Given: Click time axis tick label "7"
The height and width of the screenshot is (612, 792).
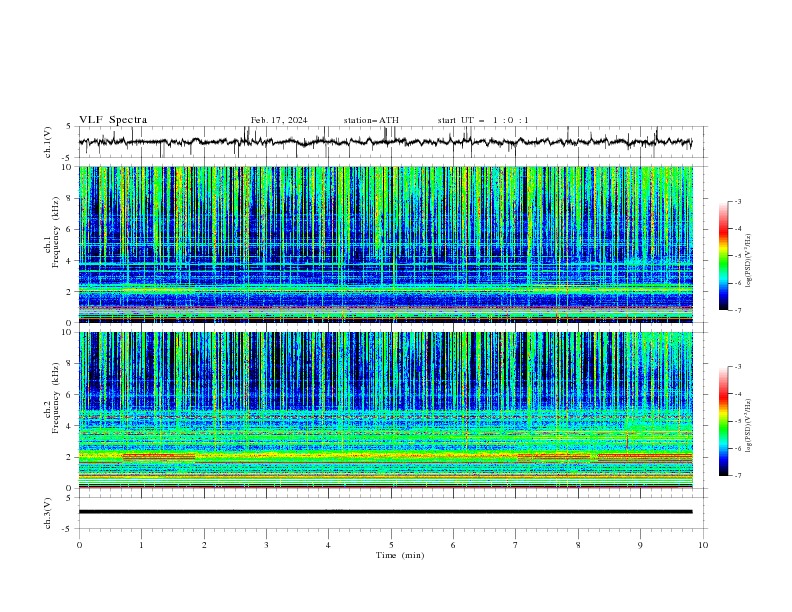Looking at the screenshot, I should [x=516, y=545].
